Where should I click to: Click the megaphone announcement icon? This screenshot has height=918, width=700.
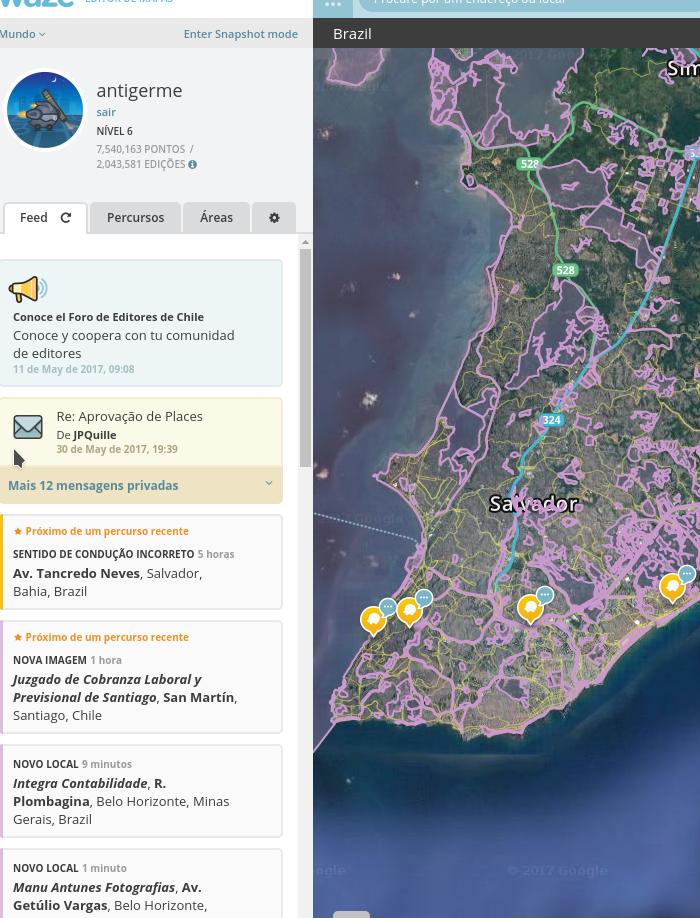click(x=28, y=289)
